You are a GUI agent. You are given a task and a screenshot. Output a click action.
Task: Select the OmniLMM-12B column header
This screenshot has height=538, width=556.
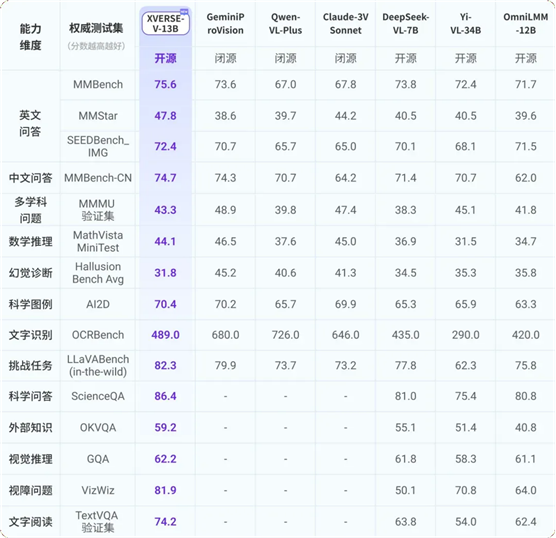526,24
